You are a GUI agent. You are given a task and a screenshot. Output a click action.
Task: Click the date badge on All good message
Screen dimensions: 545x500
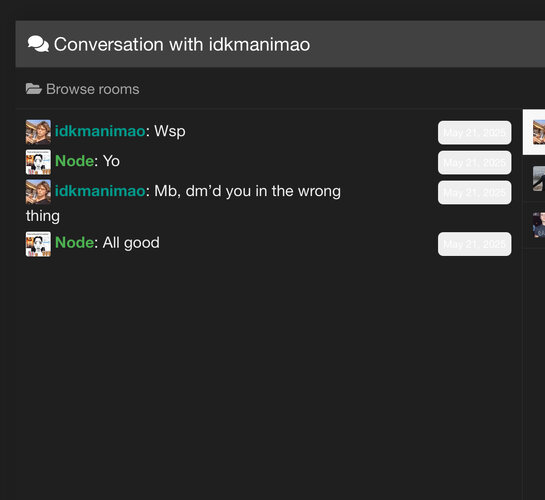tap(474, 244)
